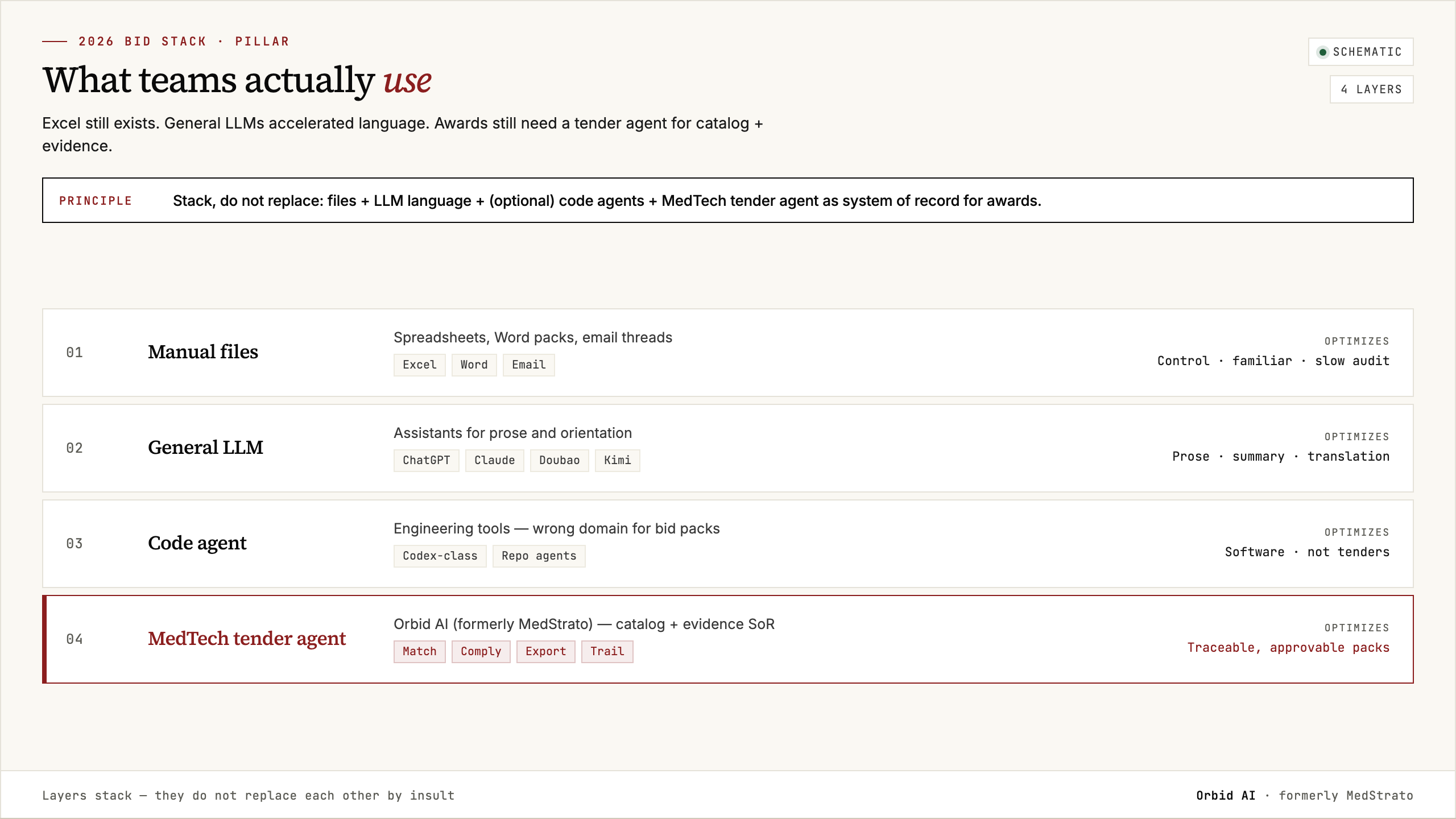
Task: Click the Excel tag
Action: click(x=420, y=365)
